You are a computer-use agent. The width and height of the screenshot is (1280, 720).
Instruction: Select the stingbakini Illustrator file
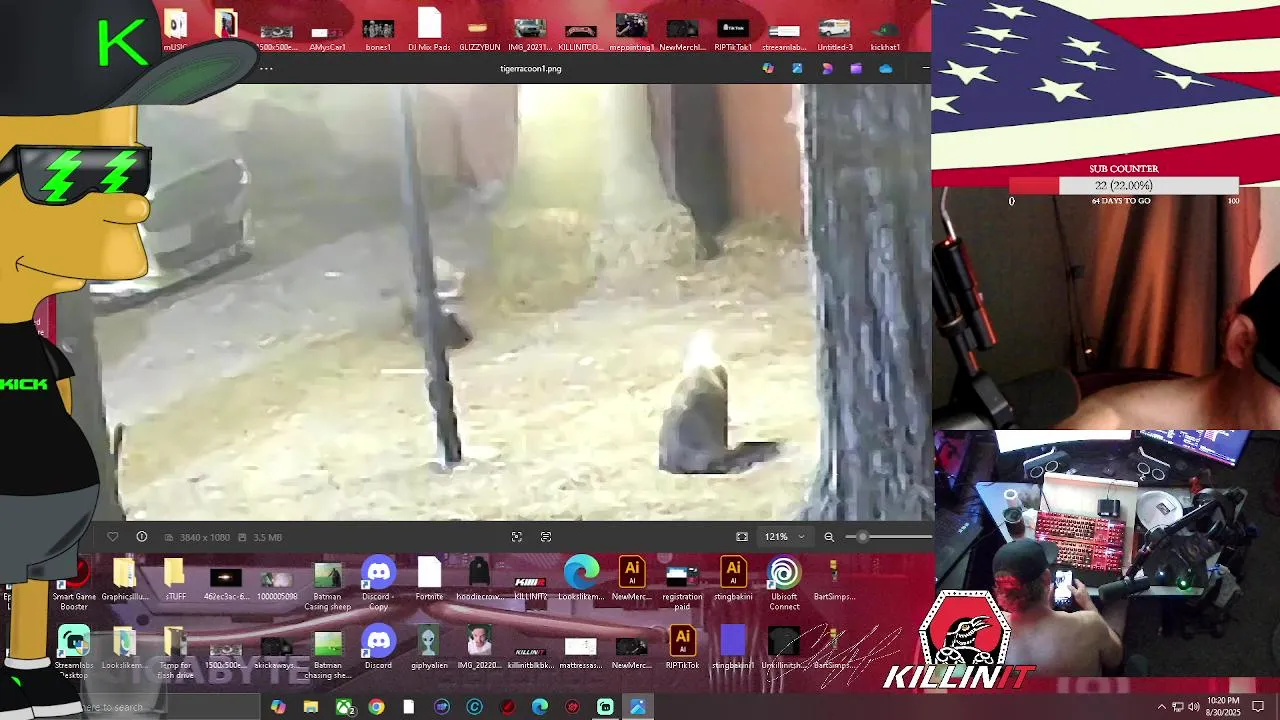[x=733, y=580]
